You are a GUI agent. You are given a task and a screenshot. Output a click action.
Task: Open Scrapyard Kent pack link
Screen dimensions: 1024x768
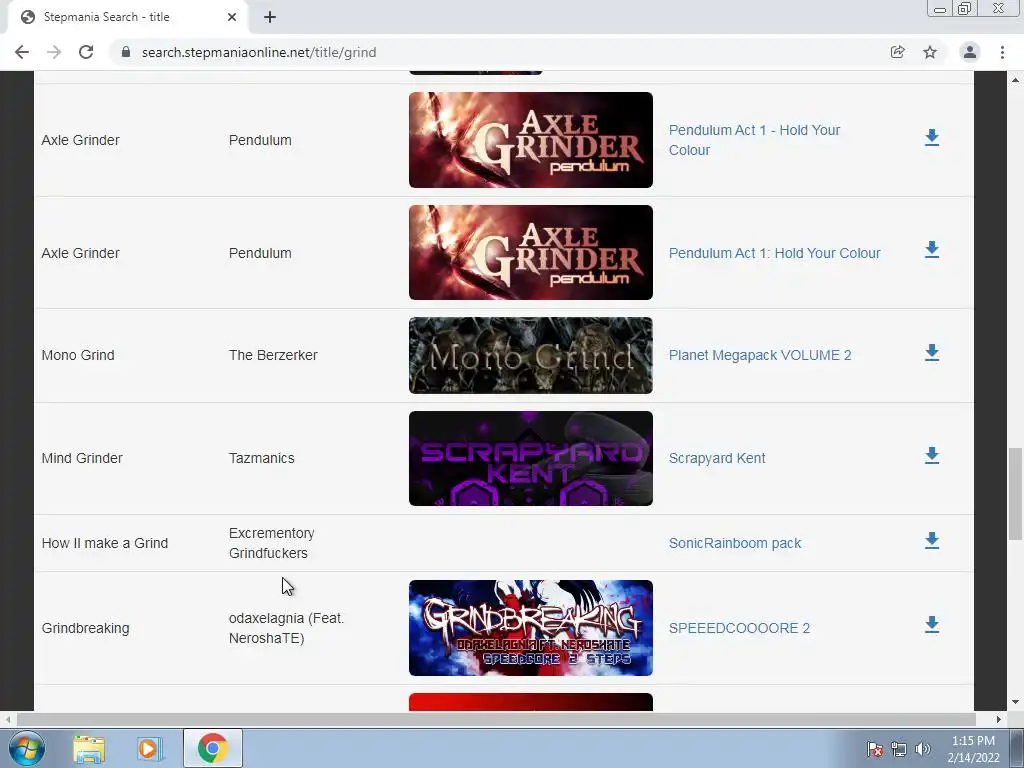[717, 458]
